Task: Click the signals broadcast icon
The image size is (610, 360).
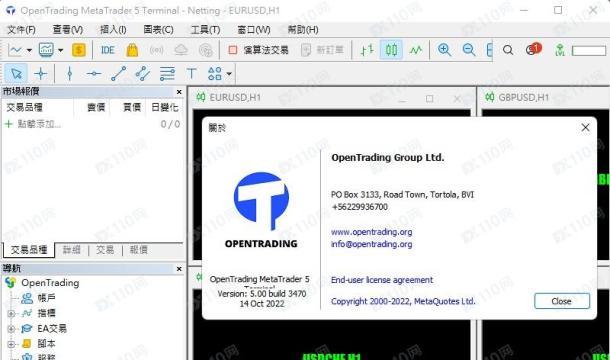Action: [156, 50]
